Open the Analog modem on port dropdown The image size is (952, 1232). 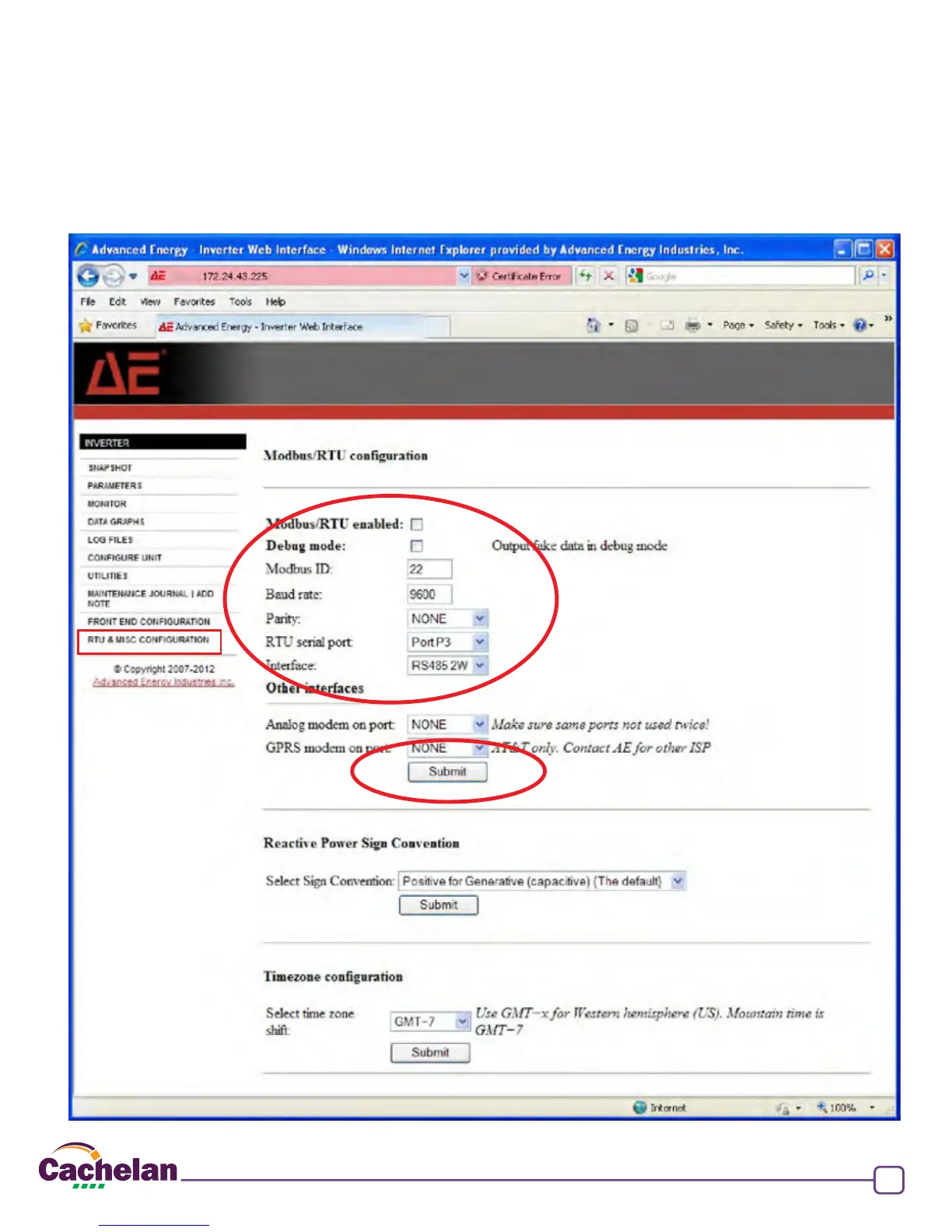(x=447, y=725)
